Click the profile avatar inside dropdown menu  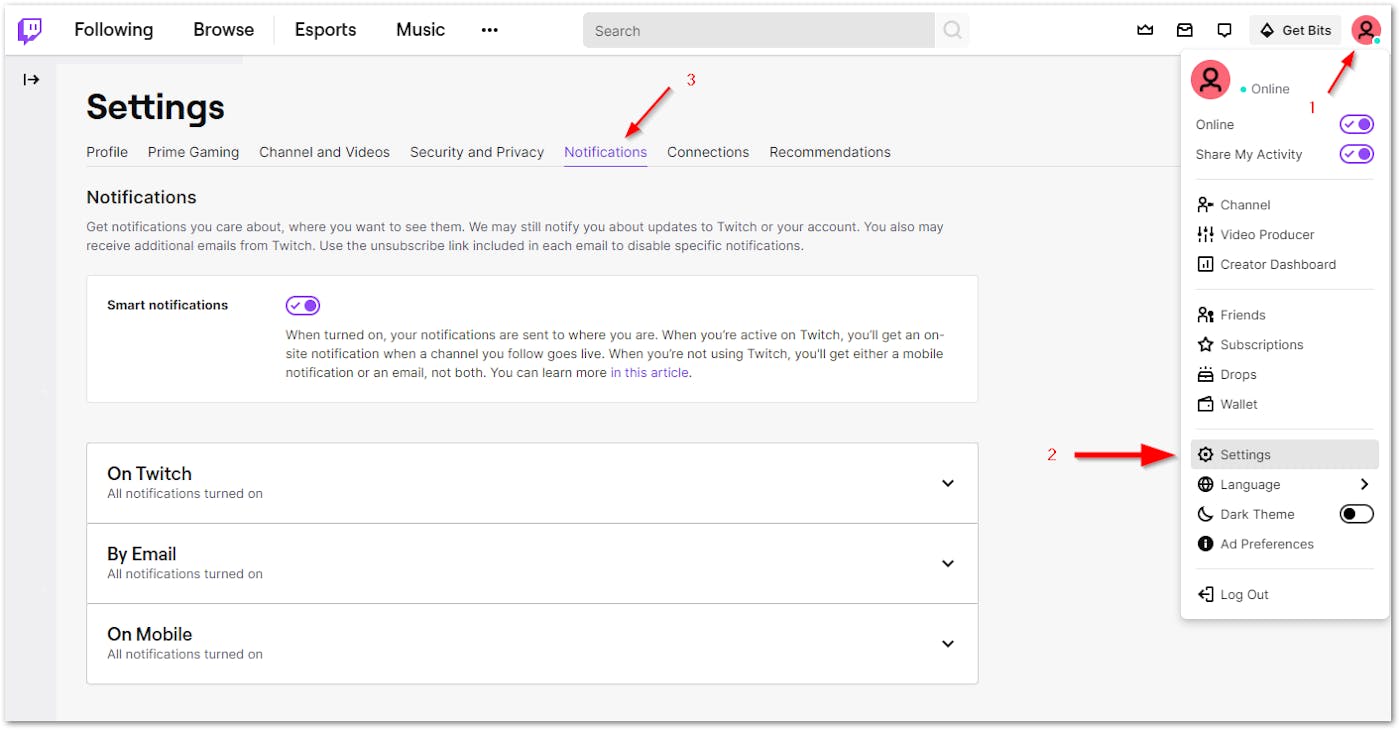tap(1210, 79)
